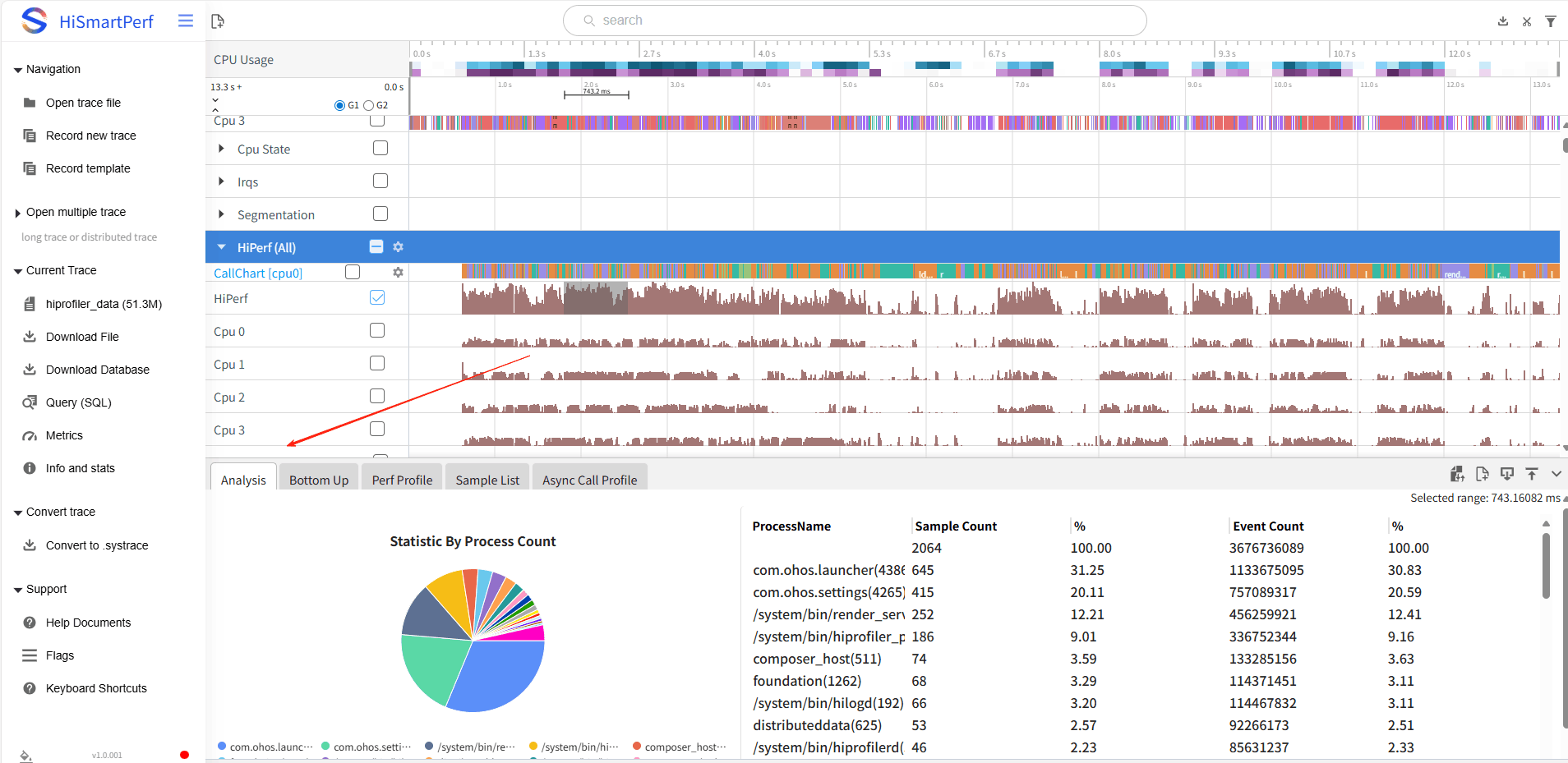
Task: Click the import/export file icon in tab bar
Action: (x=1457, y=474)
